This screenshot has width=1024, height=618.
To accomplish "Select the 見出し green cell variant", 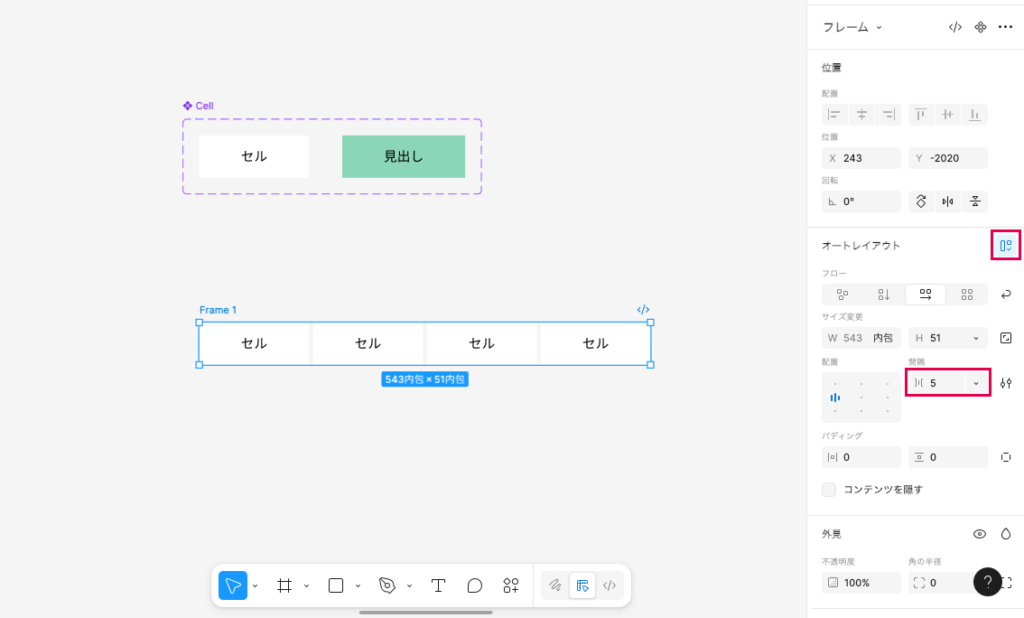I will 404,156.
